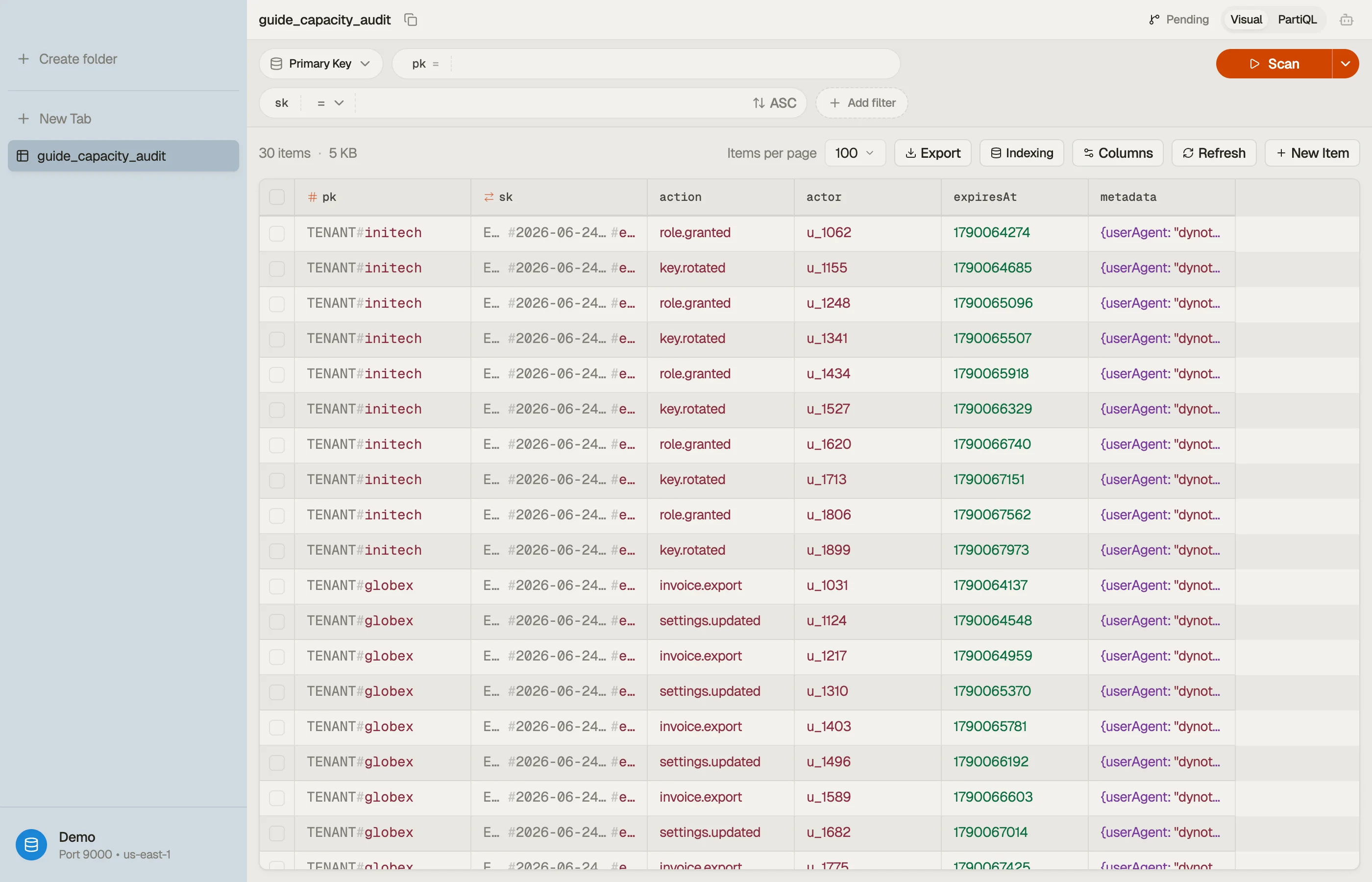Sort by the pk column header
Screen dimensions: 1372x882
(383, 197)
